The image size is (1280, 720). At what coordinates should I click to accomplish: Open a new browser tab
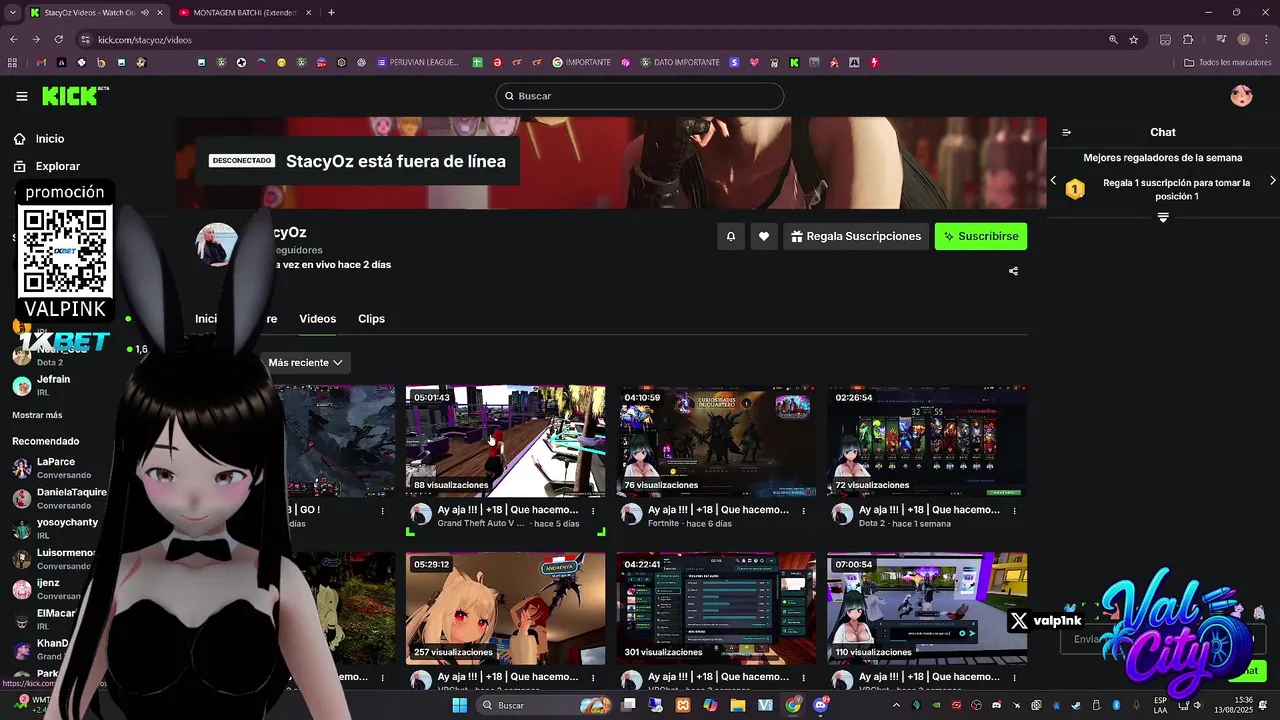(331, 13)
